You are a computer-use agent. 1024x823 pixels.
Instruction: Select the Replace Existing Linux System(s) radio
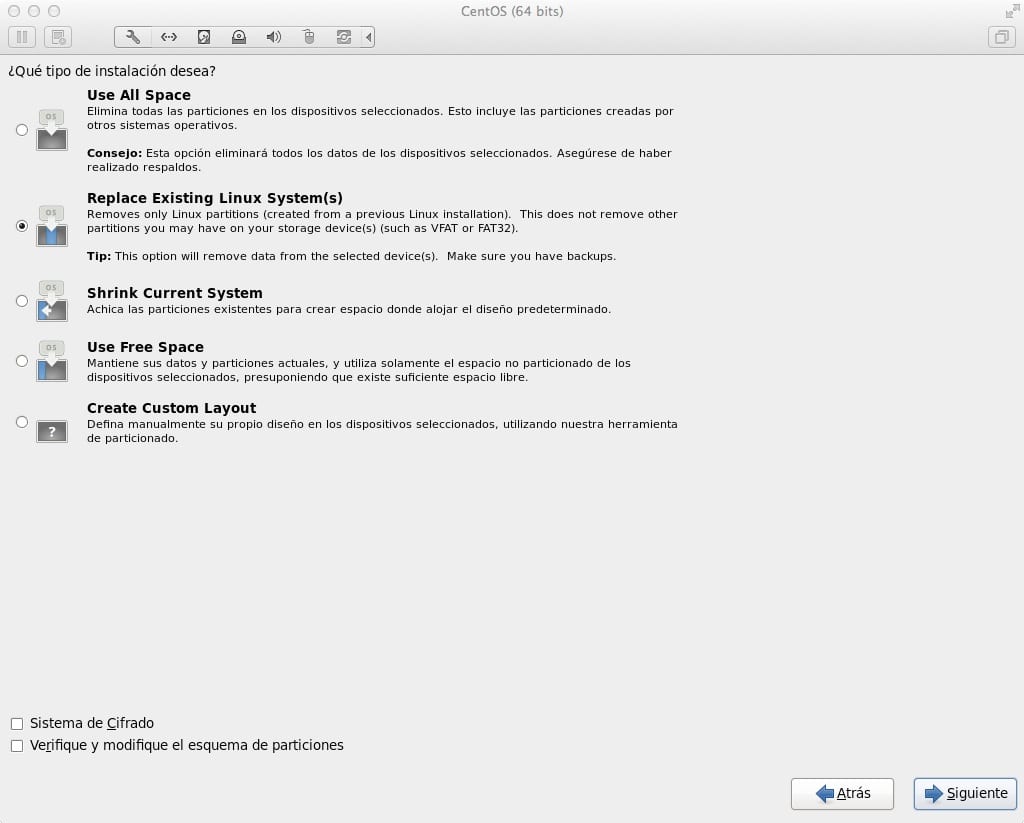(x=22, y=226)
